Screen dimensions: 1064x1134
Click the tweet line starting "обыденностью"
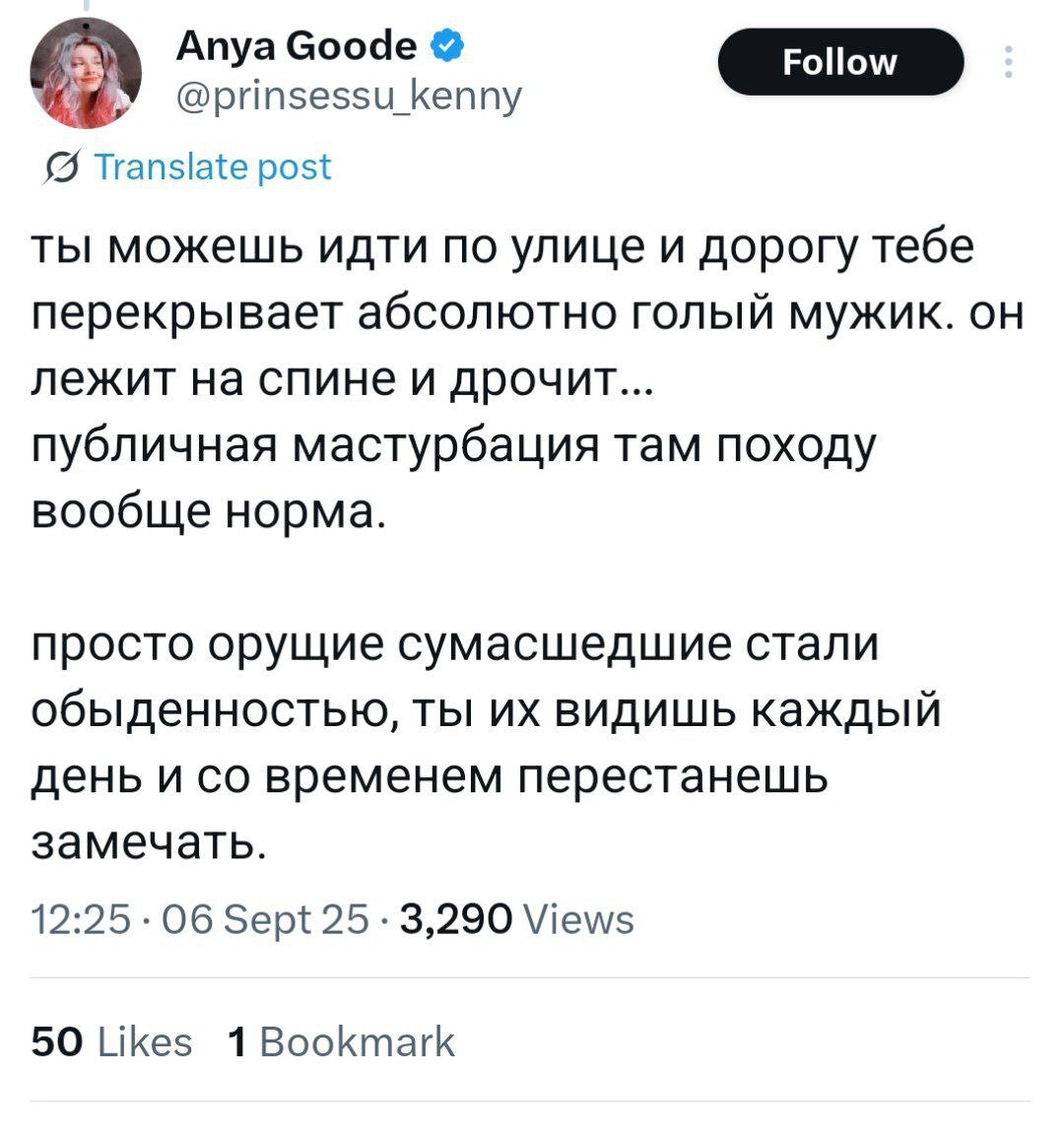pyautogui.click(x=487, y=711)
